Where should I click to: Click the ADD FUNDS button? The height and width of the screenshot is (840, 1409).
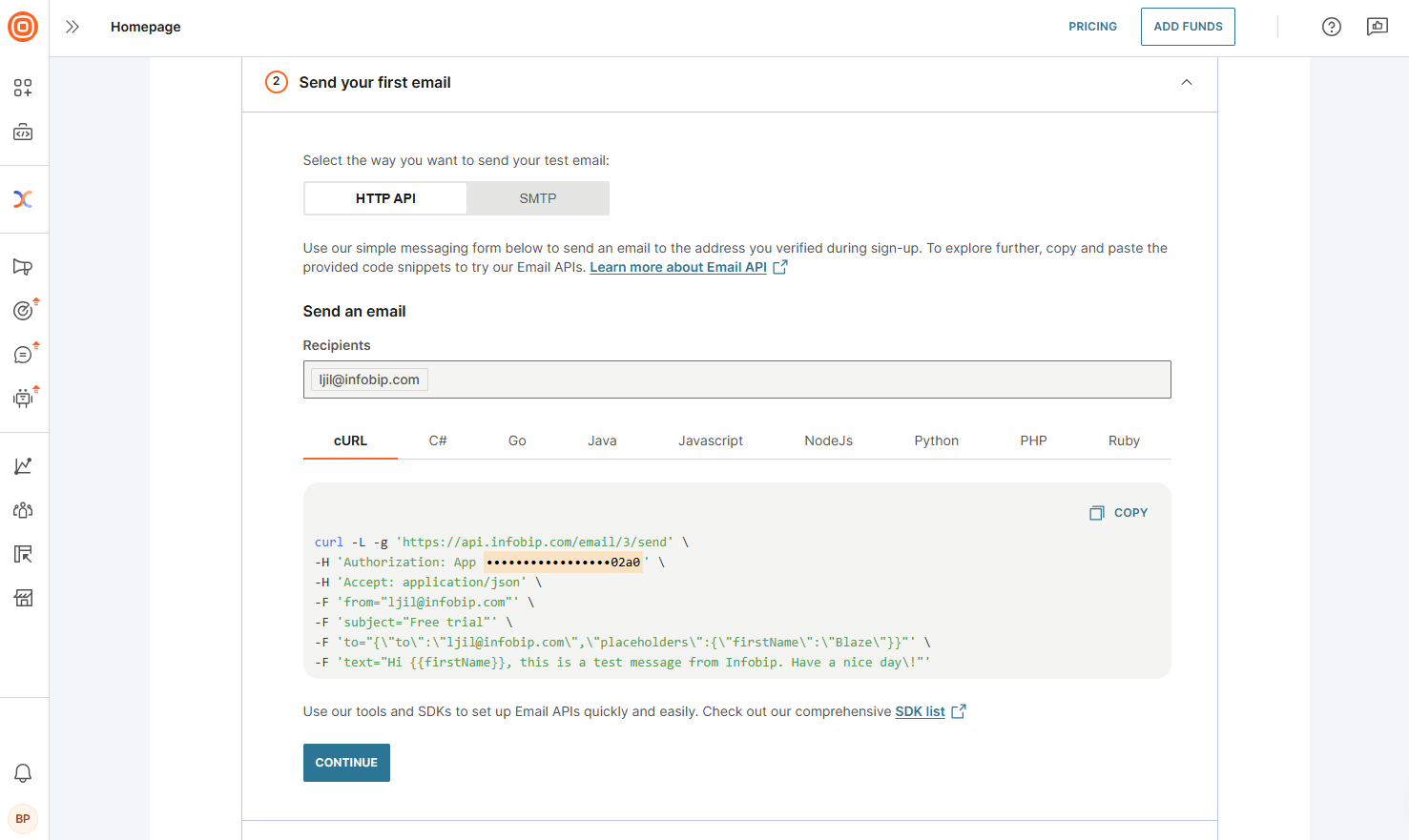tap(1188, 27)
